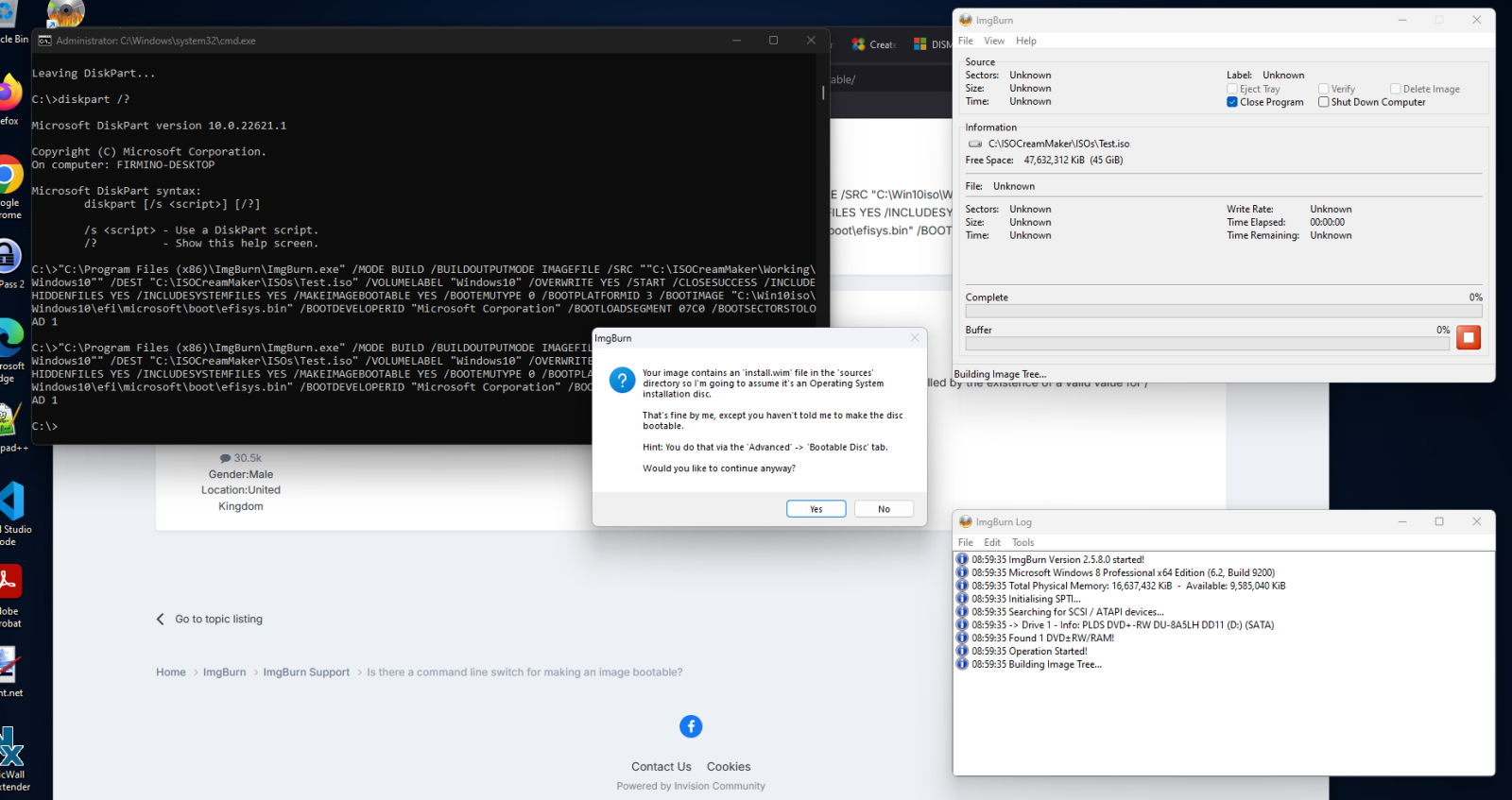Minimize the cmd.exe window
The image size is (1512, 800).
[x=736, y=41]
